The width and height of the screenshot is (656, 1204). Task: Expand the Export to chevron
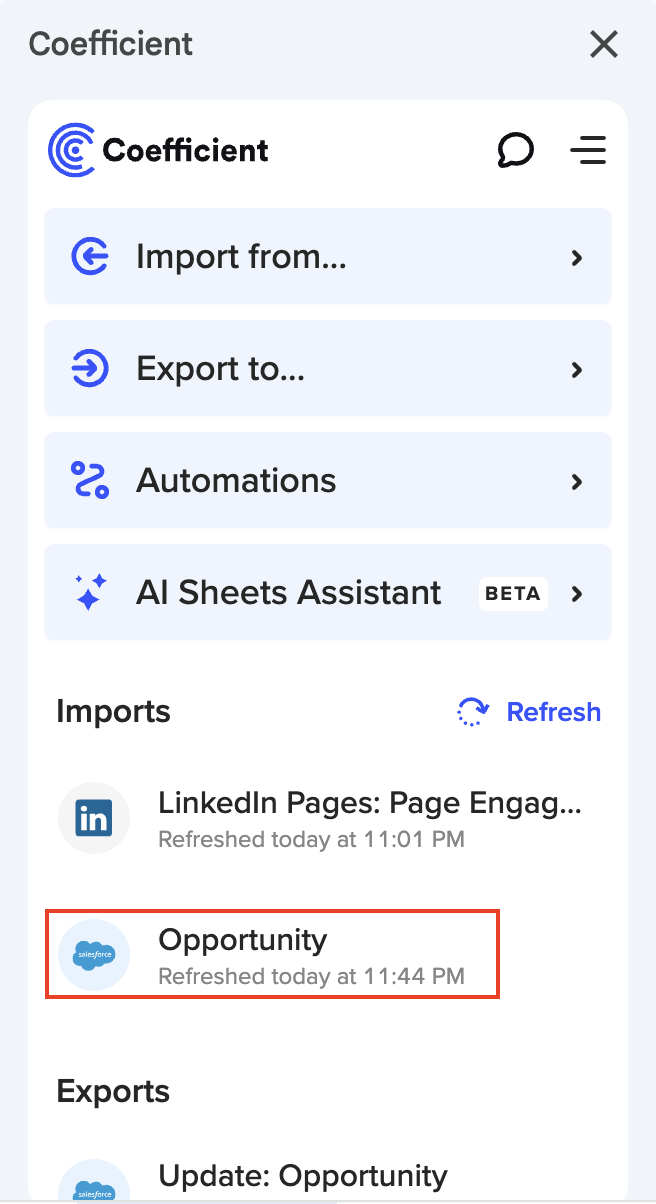pyautogui.click(x=576, y=370)
